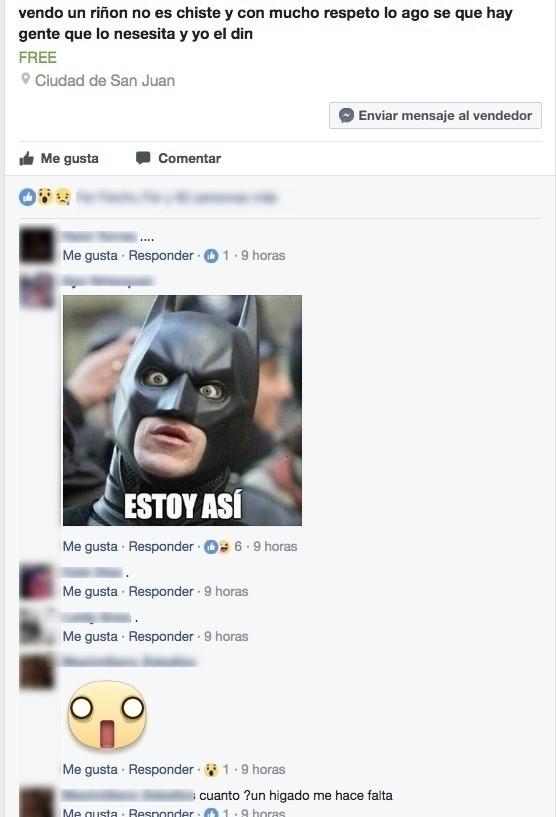The image size is (556, 817).
Task: Open the reactions count on the Batman meme comment
Action: 223,547
